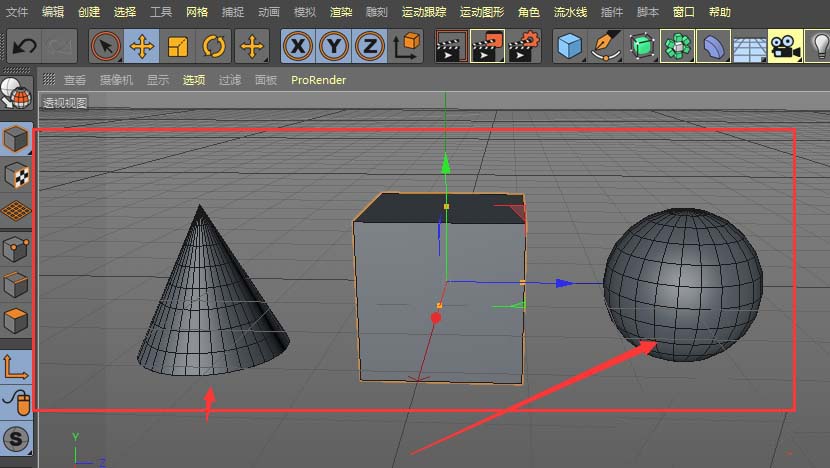Open the 过滤 viewport dropdown menu
This screenshot has height=468, width=830.
230,80
